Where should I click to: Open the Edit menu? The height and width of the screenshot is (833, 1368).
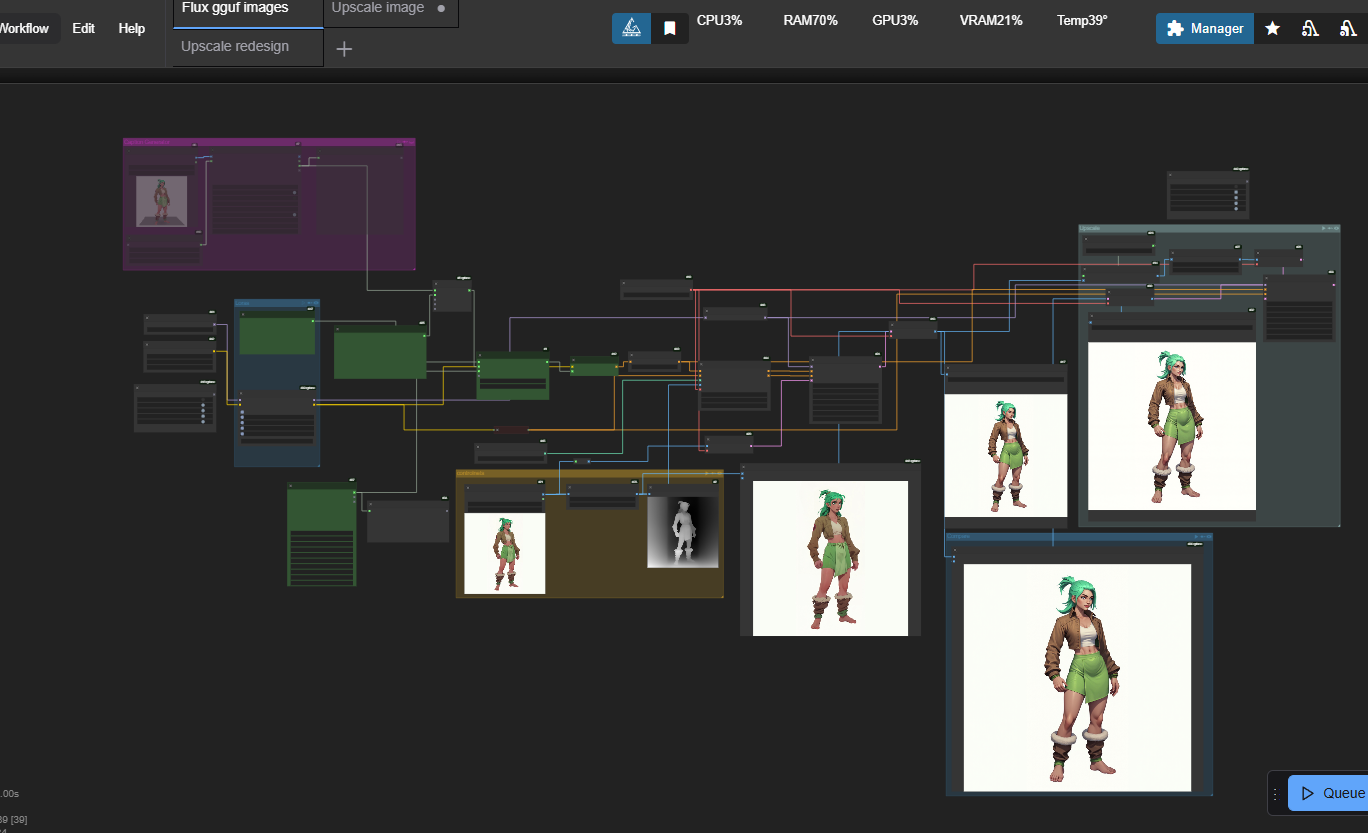(84, 28)
